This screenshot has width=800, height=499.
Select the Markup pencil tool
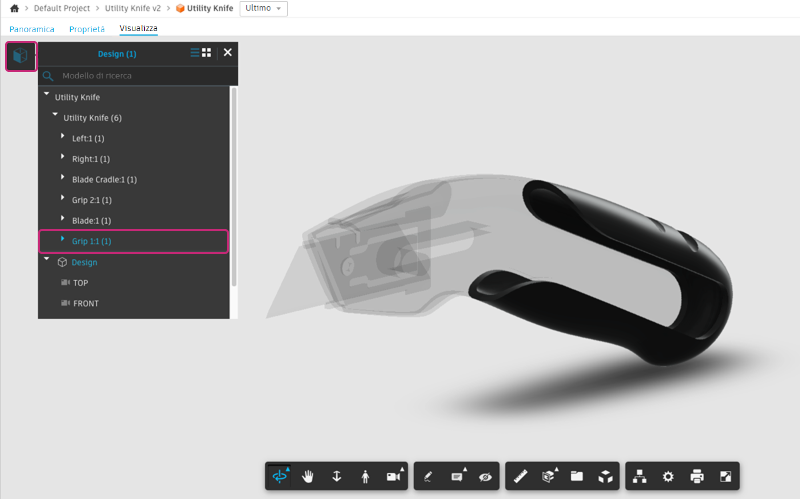pyautogui.click(x=428, y=477)
